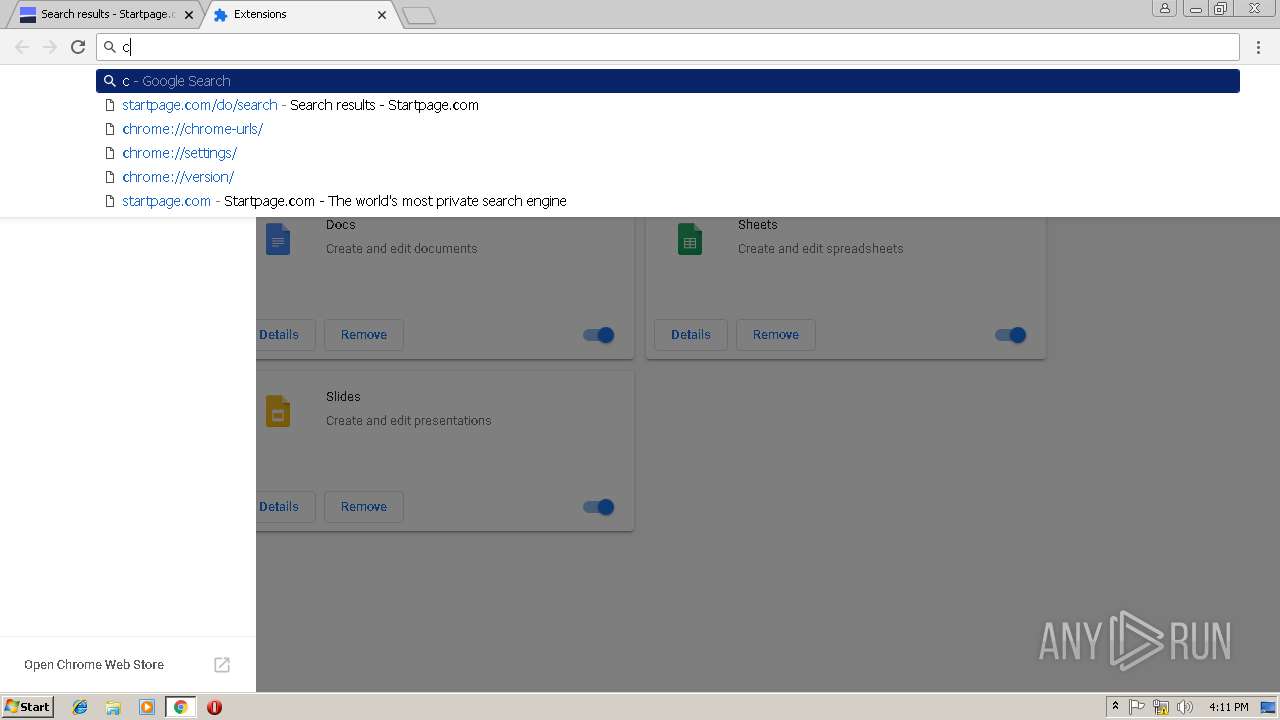Click the Chrome taskbar icon

coord(180,707)
